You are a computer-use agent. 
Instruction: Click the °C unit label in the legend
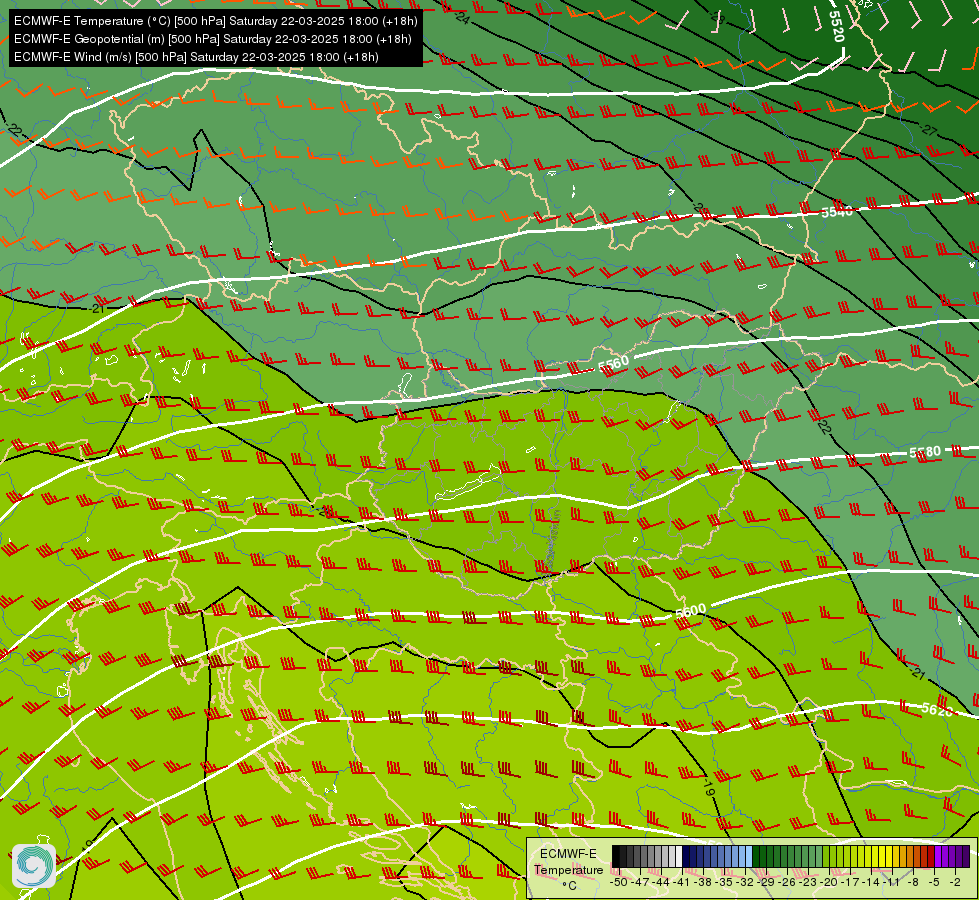[x=569, y=886]
